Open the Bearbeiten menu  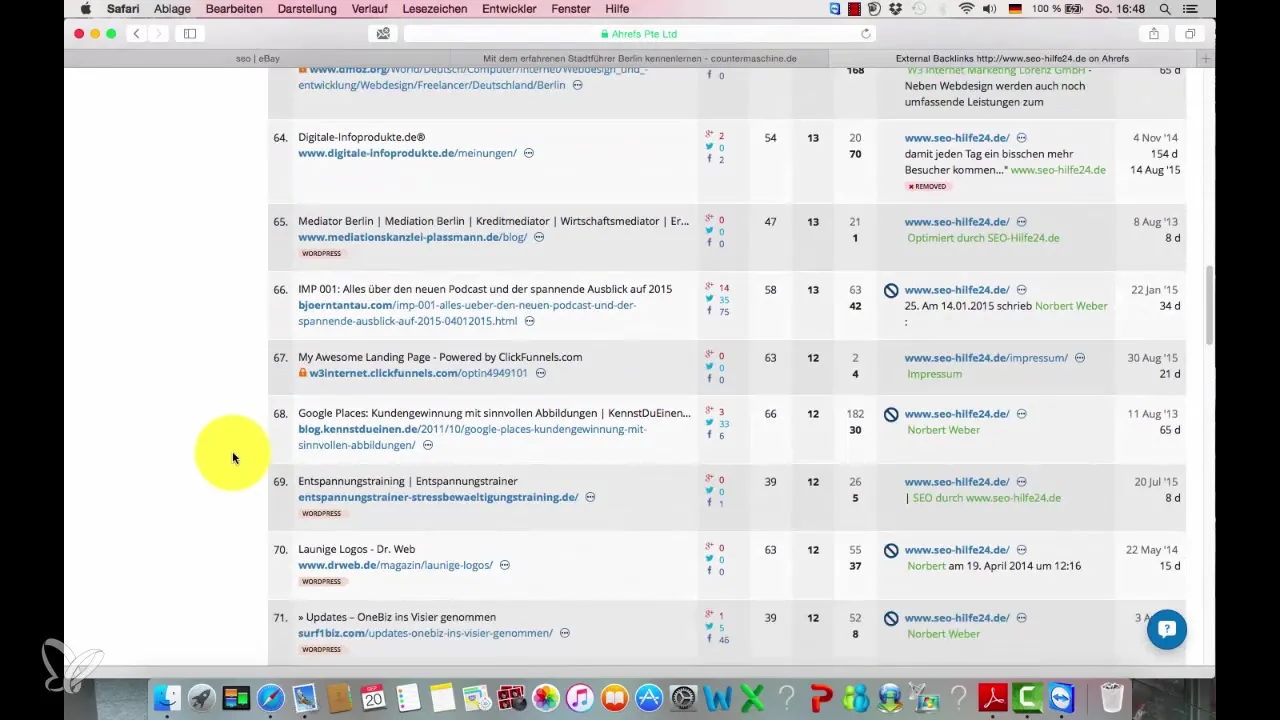234,9
